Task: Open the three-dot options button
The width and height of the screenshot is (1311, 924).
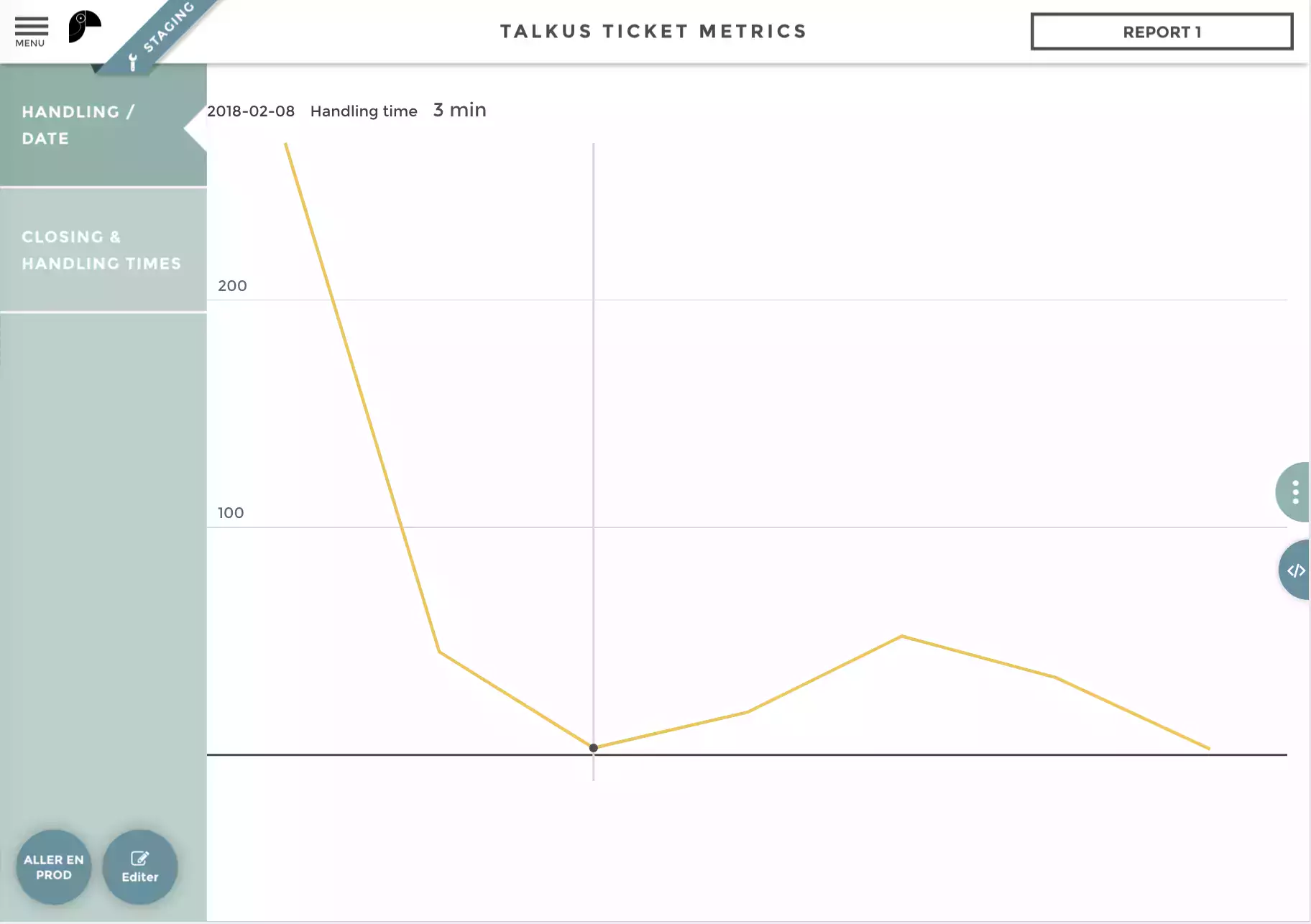Action: click(1294, 492)
